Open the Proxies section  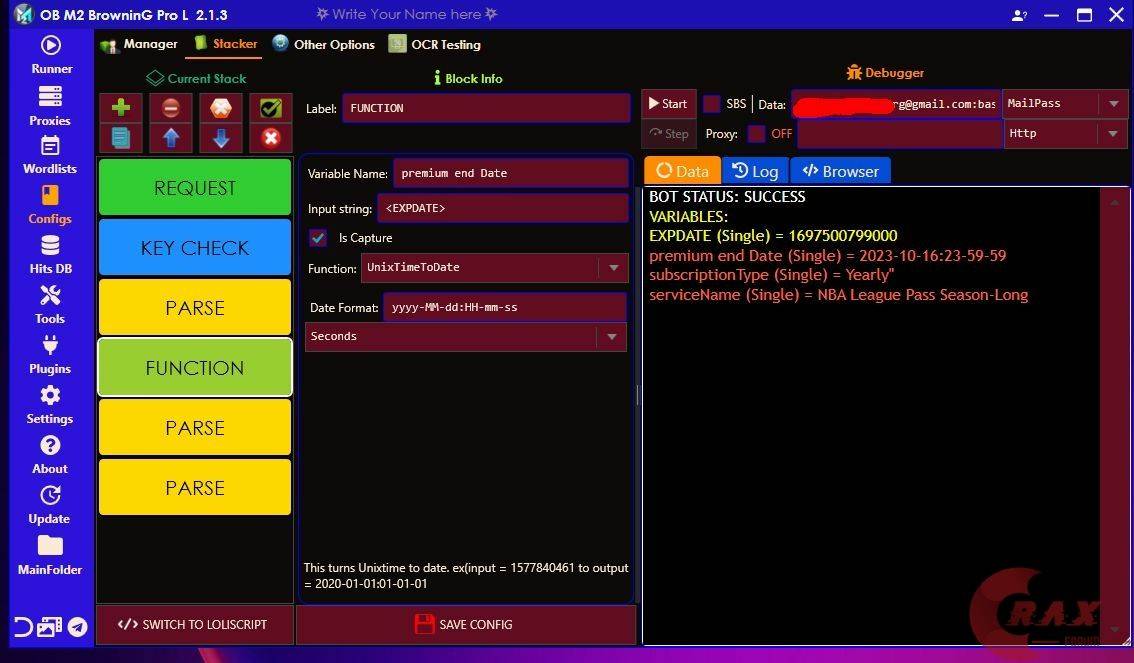pos(50,106)
